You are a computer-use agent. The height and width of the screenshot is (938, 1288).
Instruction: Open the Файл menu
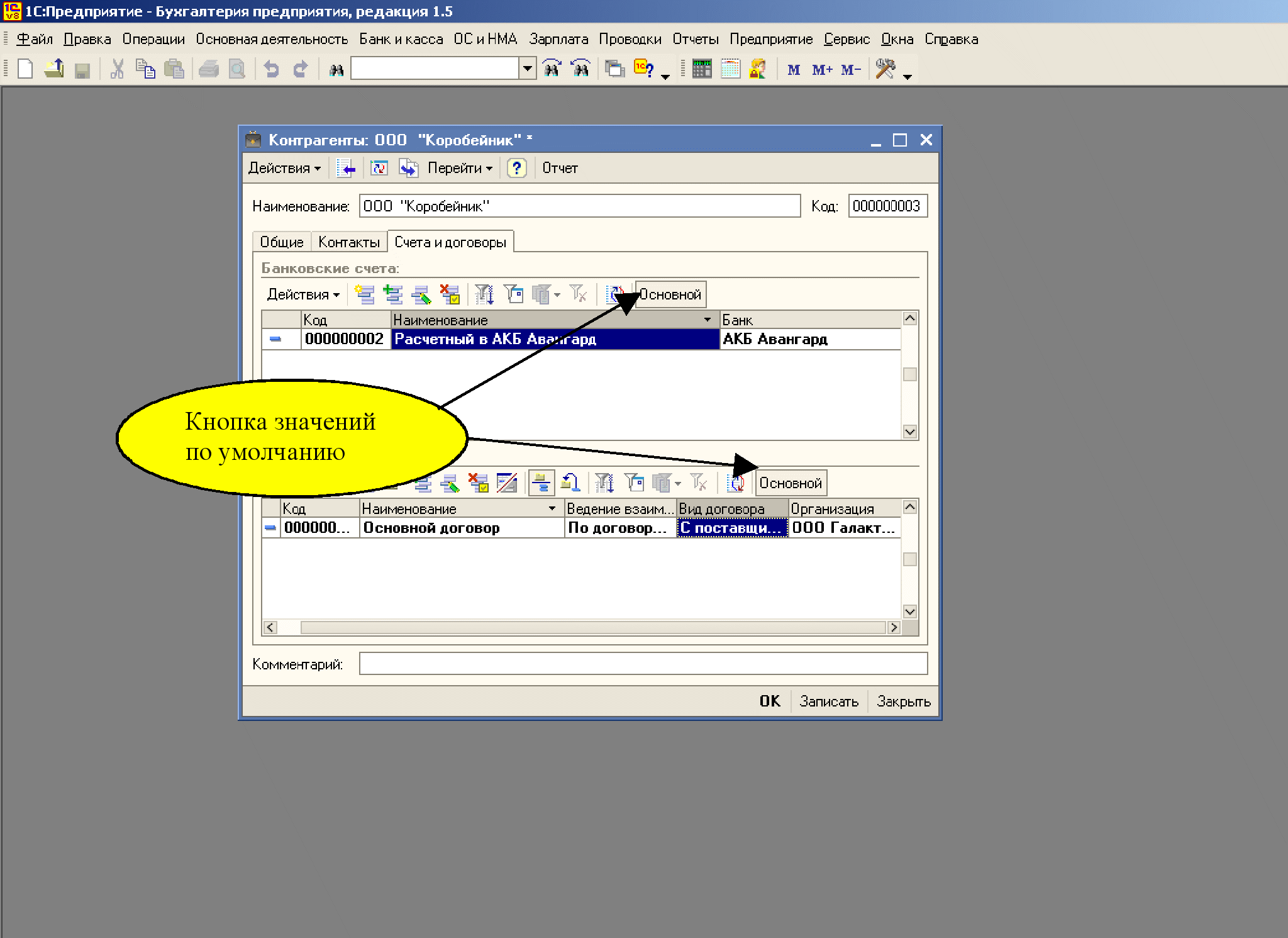coord(35,39)
